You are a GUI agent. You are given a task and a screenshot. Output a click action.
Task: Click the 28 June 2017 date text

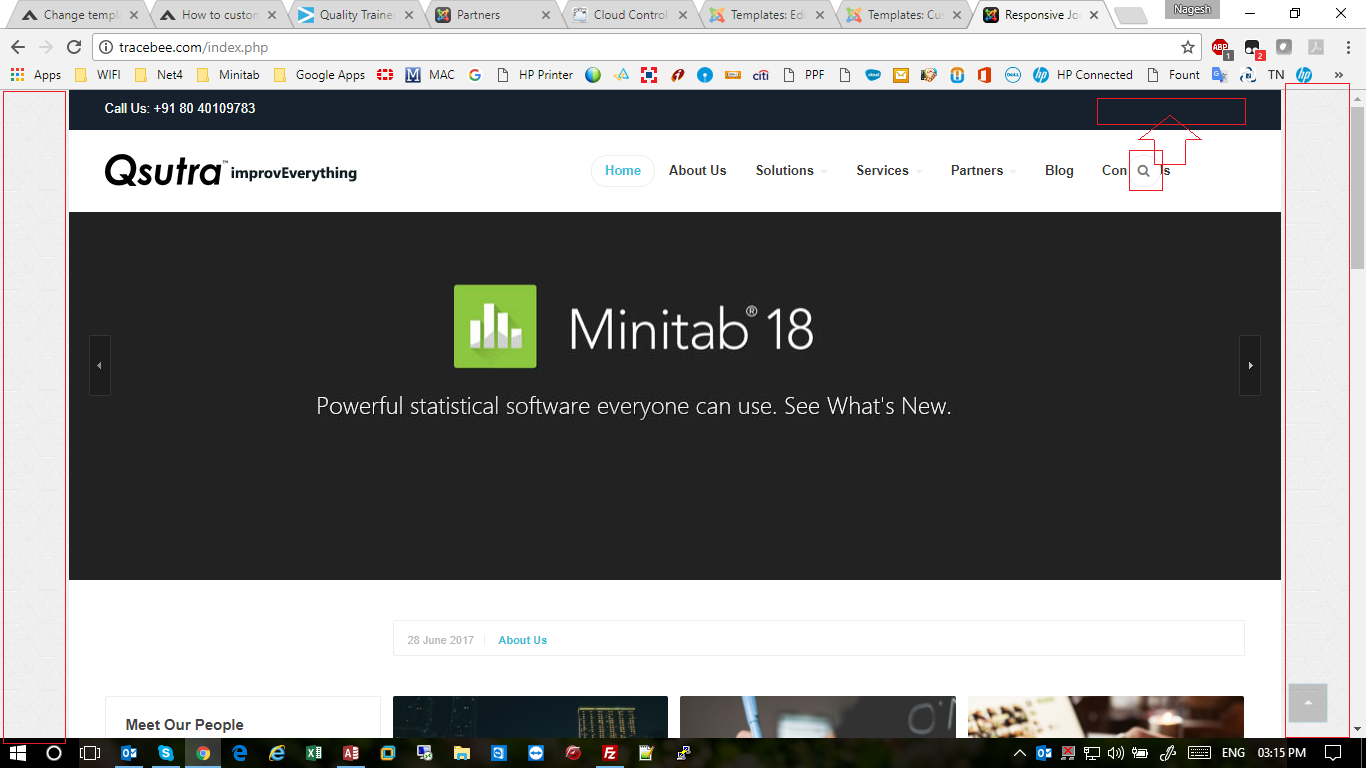pyautogui.click(x=441, y=640)
